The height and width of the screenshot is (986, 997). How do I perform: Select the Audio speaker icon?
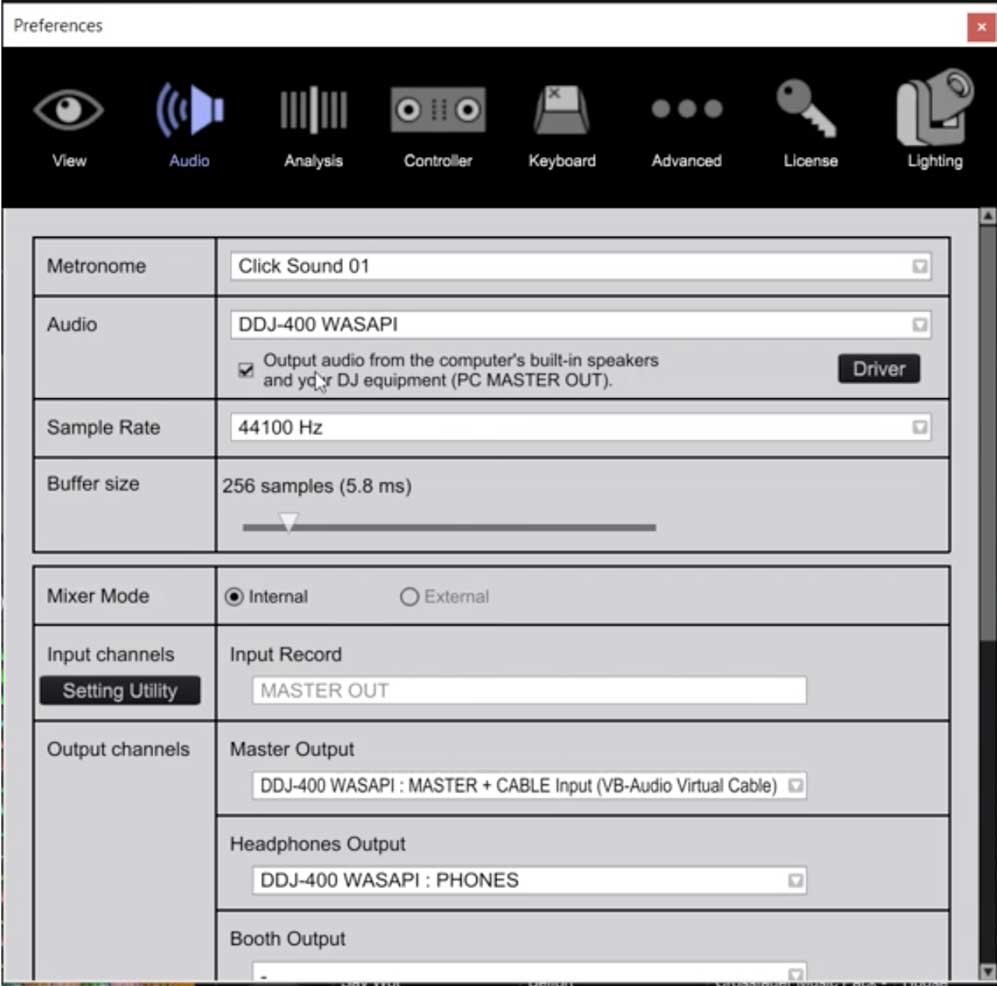(x=189, y=110)
